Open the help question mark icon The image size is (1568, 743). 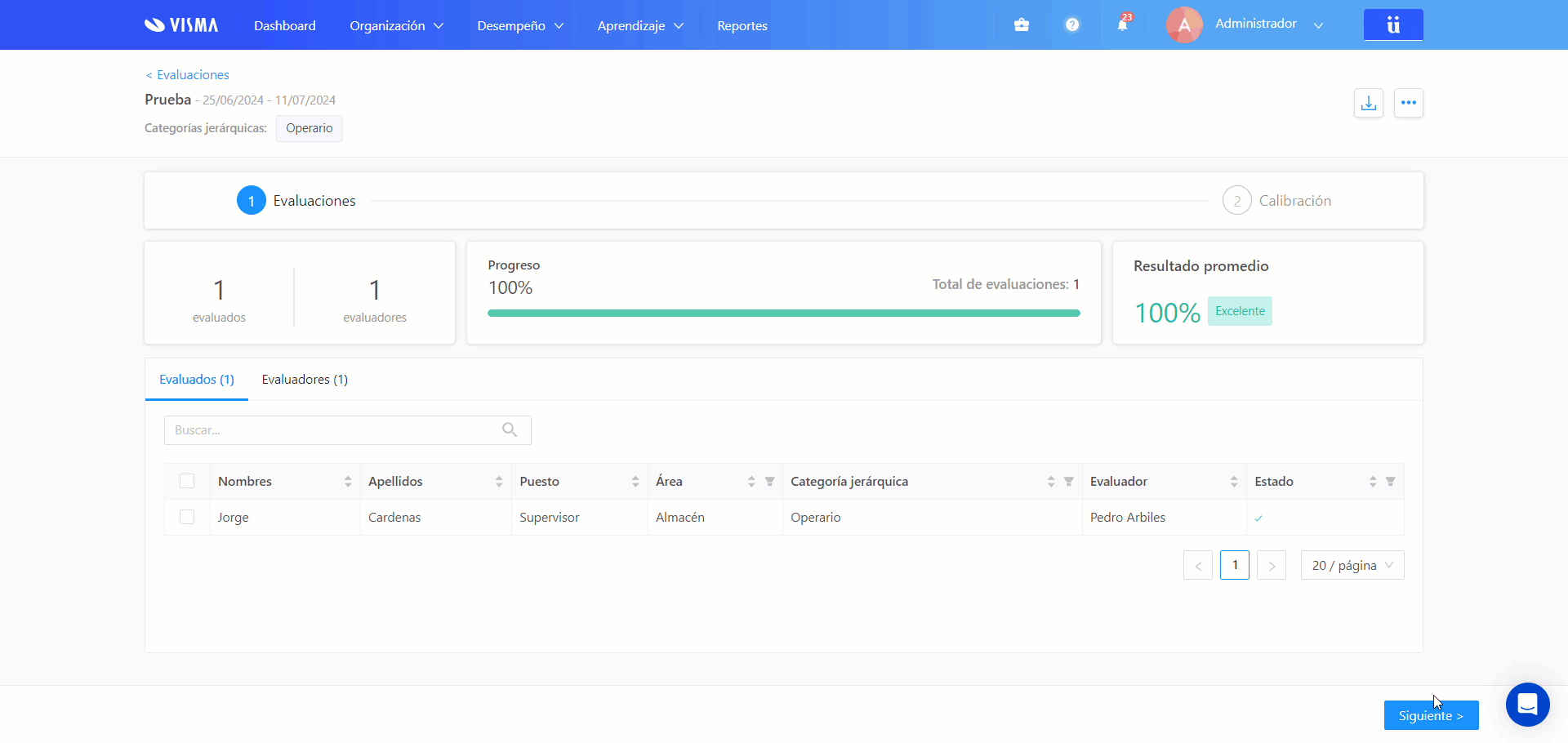click(x=1072, y=25)
